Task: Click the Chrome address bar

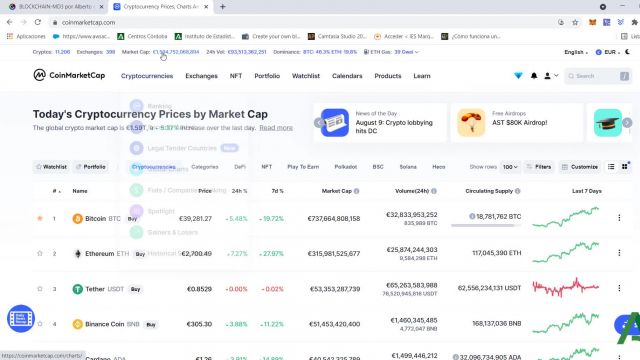Action: click(302, 22)
